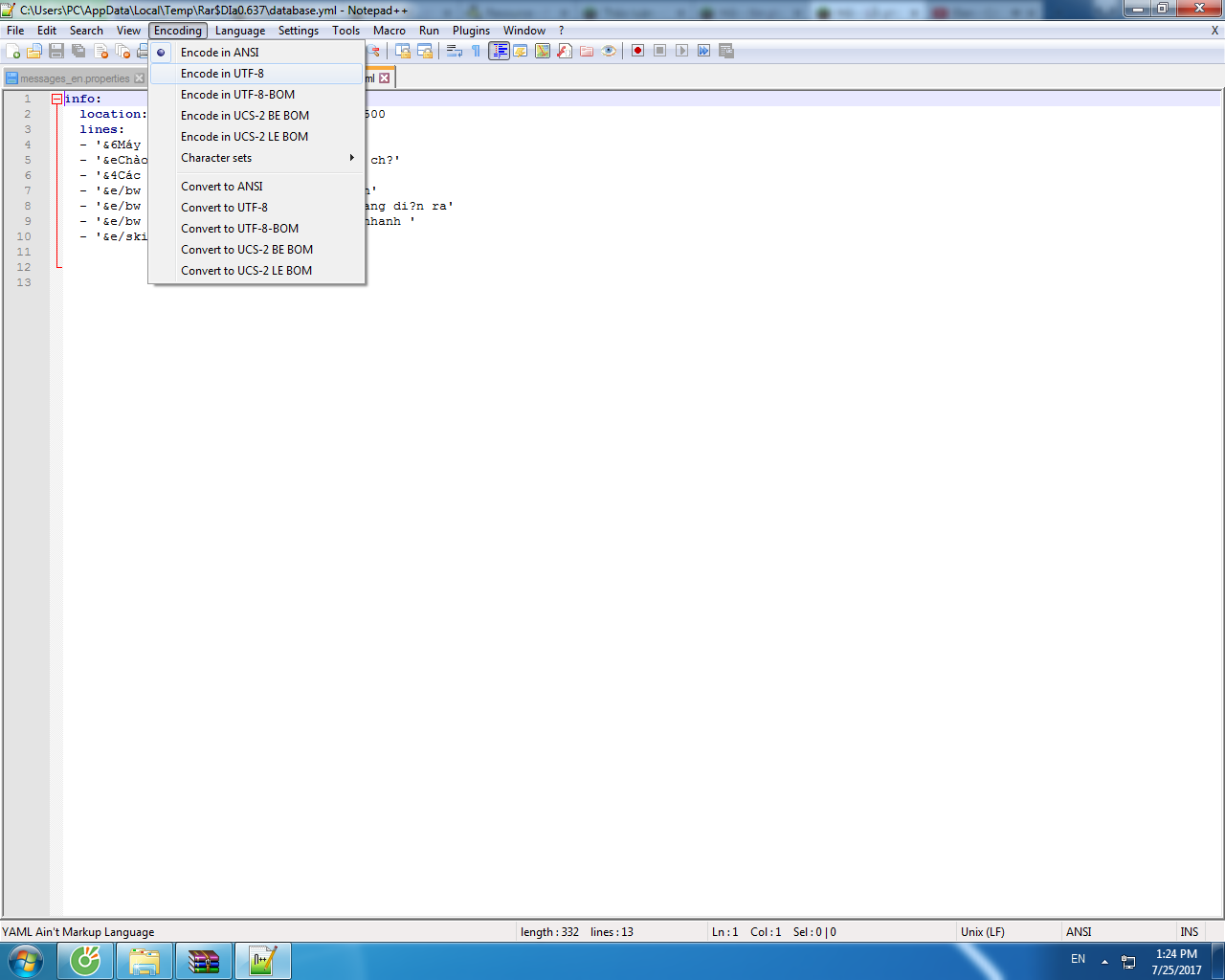Open the Windows Start menu
This screenshot has height=980, width=1225.
(26, 961)
